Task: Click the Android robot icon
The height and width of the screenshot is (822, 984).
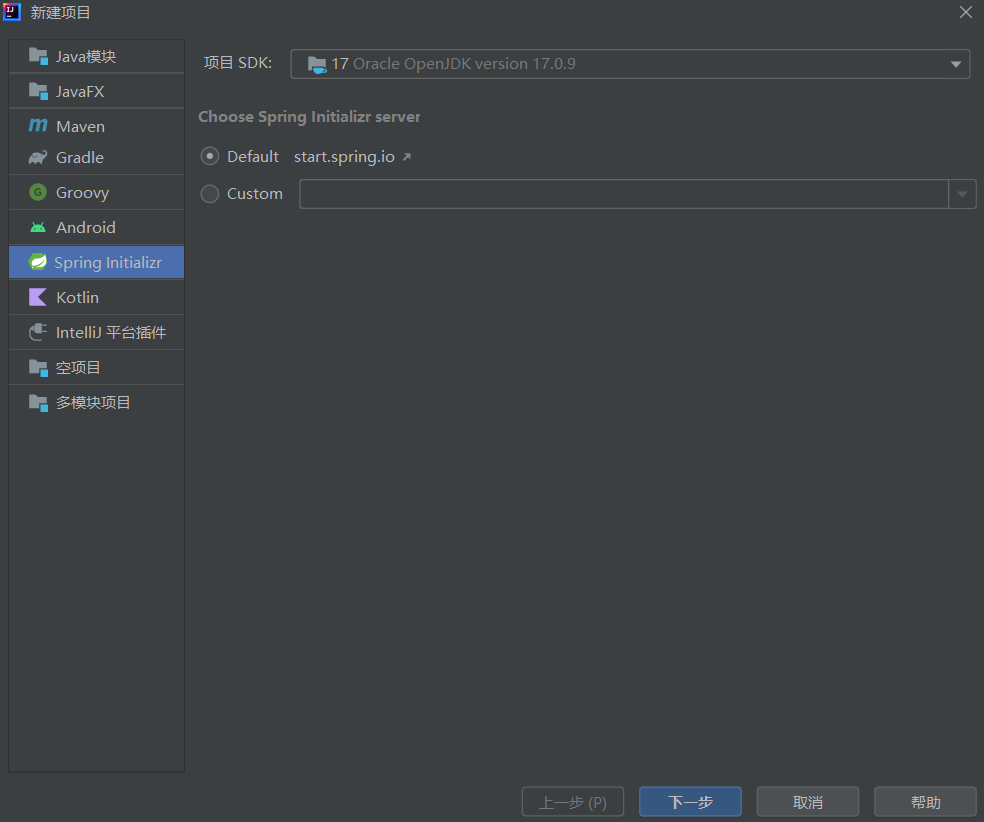Action: (x=38, y=227)
